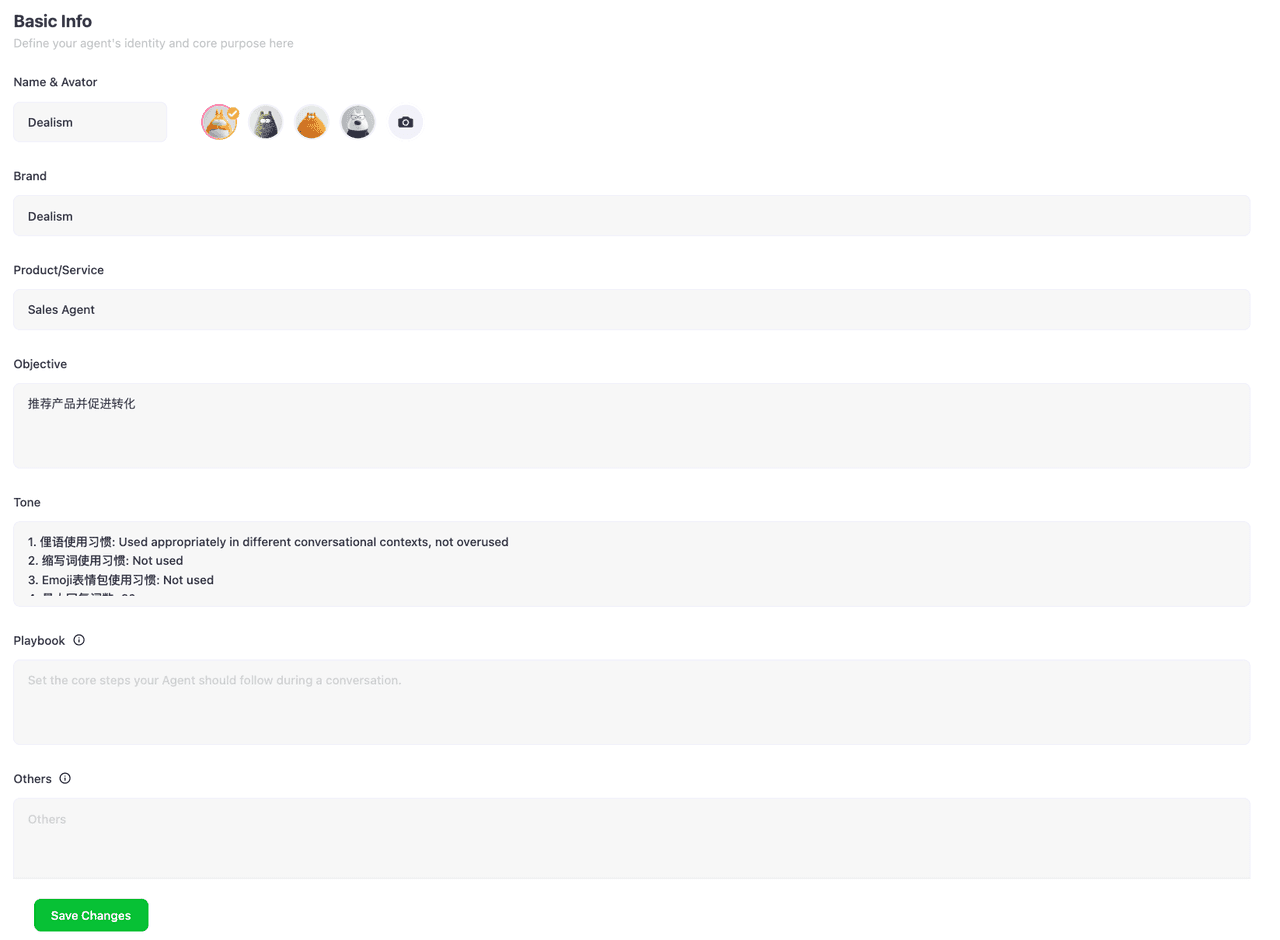Edit the Brand input field
This screenshot has width=1280, height=940.
click(x=632, y=216)
